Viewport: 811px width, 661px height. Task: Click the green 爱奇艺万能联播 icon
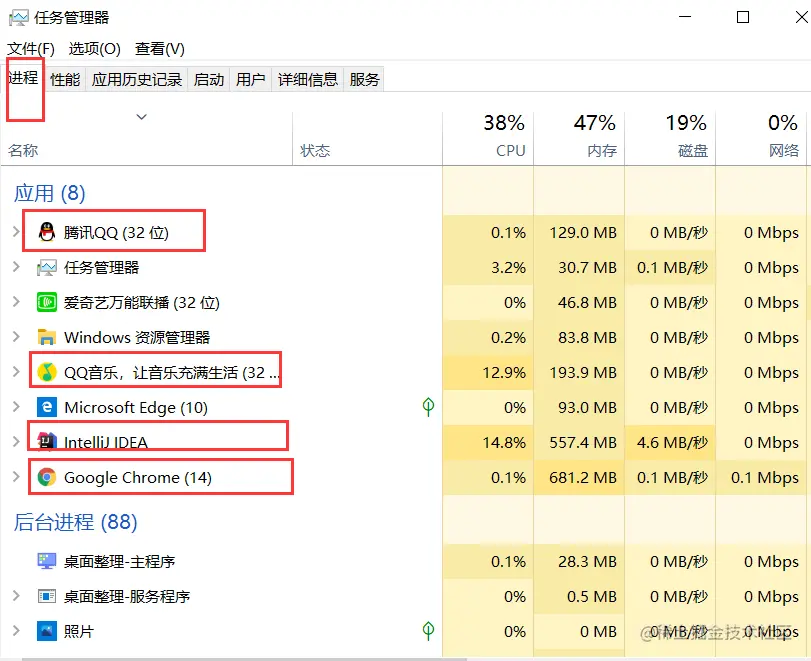click(47, 302)
